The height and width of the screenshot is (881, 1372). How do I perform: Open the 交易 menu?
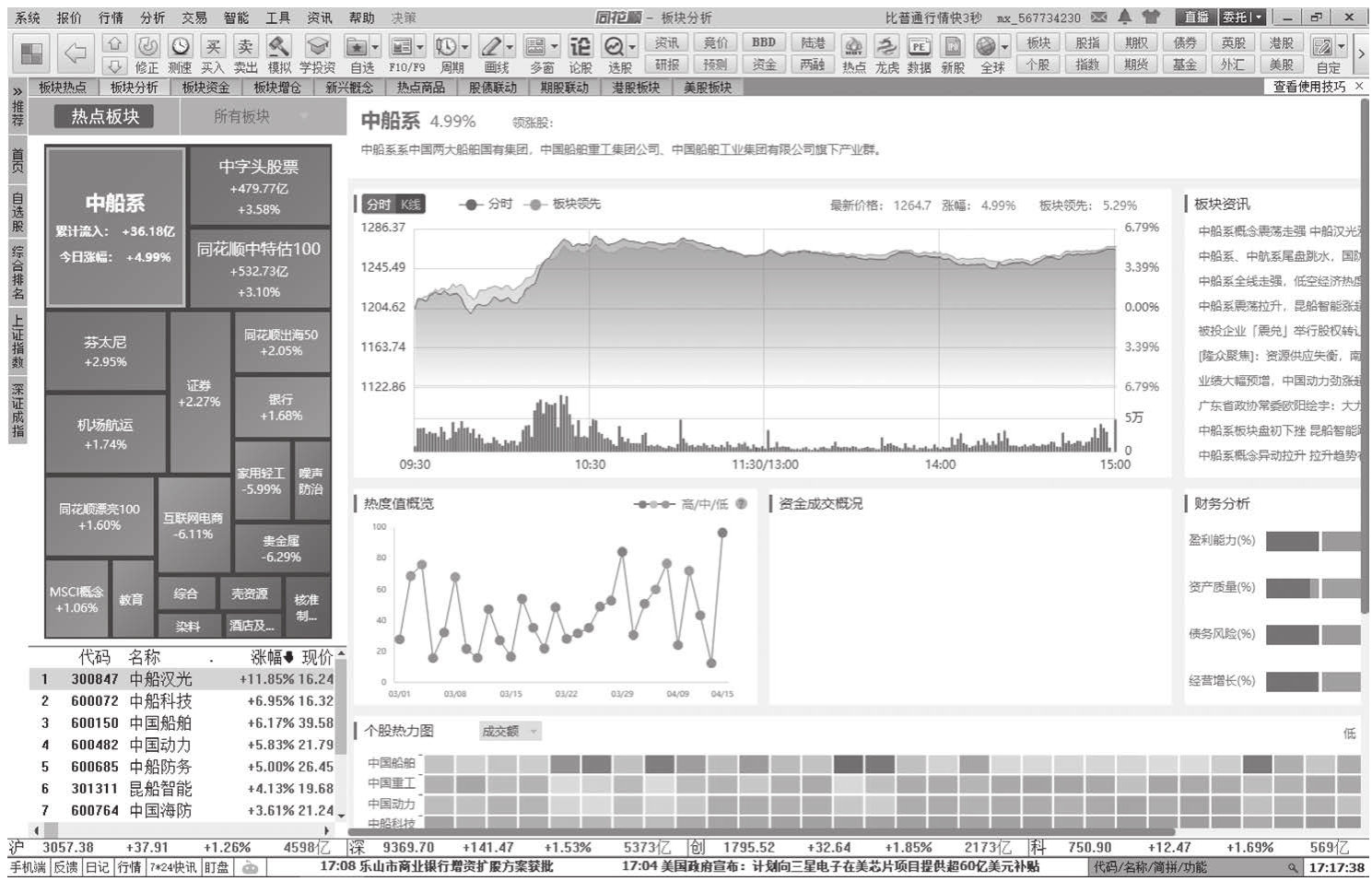click(x=193, y=18)
